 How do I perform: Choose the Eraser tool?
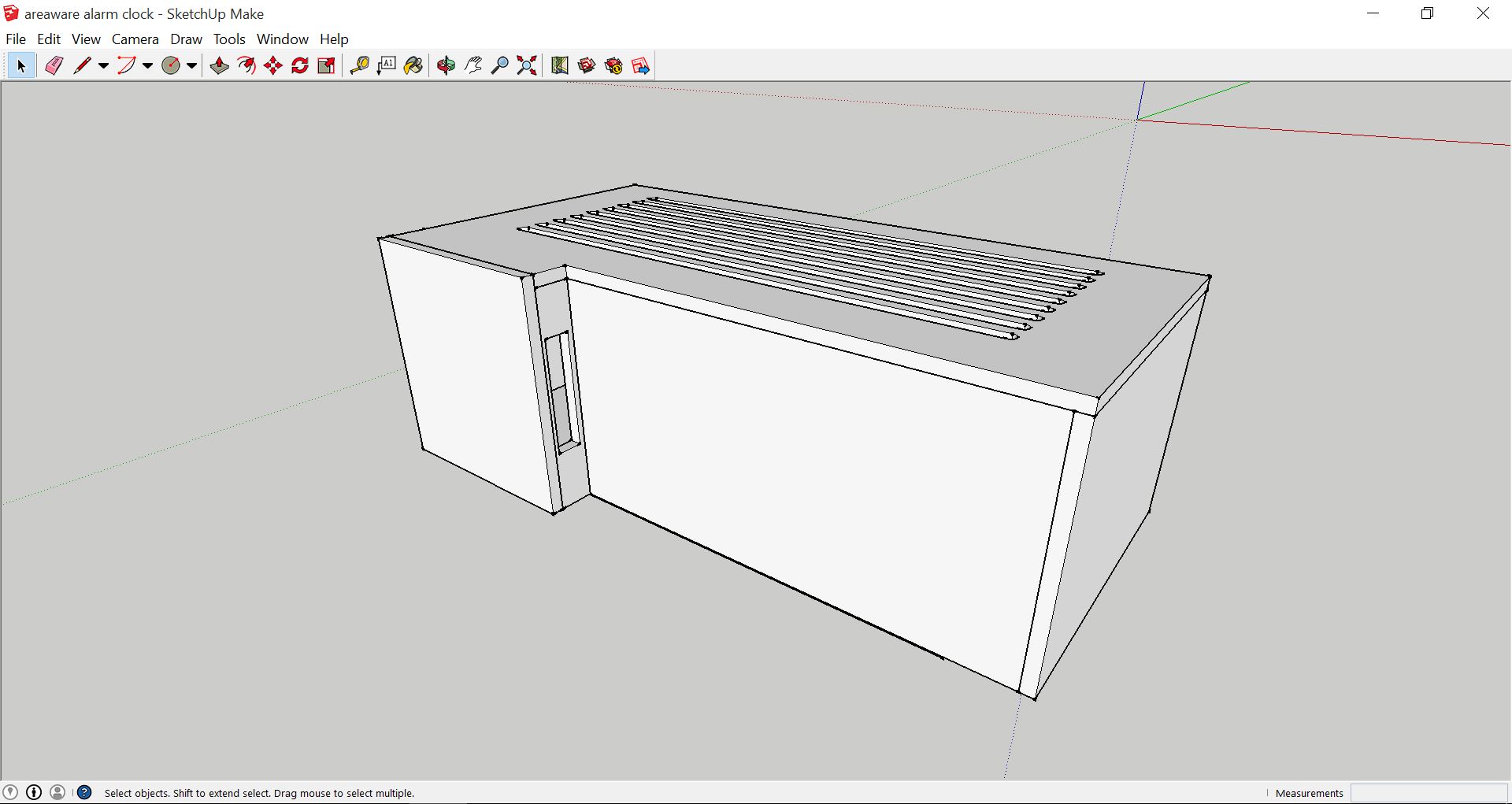tap(54, 66)
